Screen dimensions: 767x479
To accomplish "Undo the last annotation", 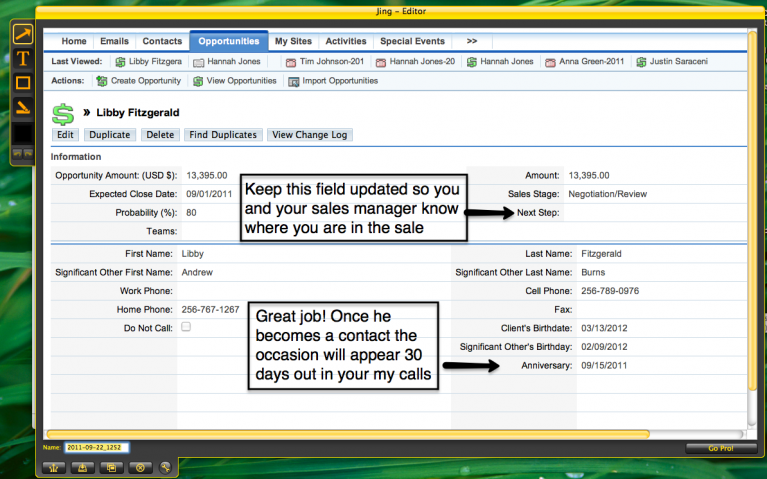I will point(17,154).
